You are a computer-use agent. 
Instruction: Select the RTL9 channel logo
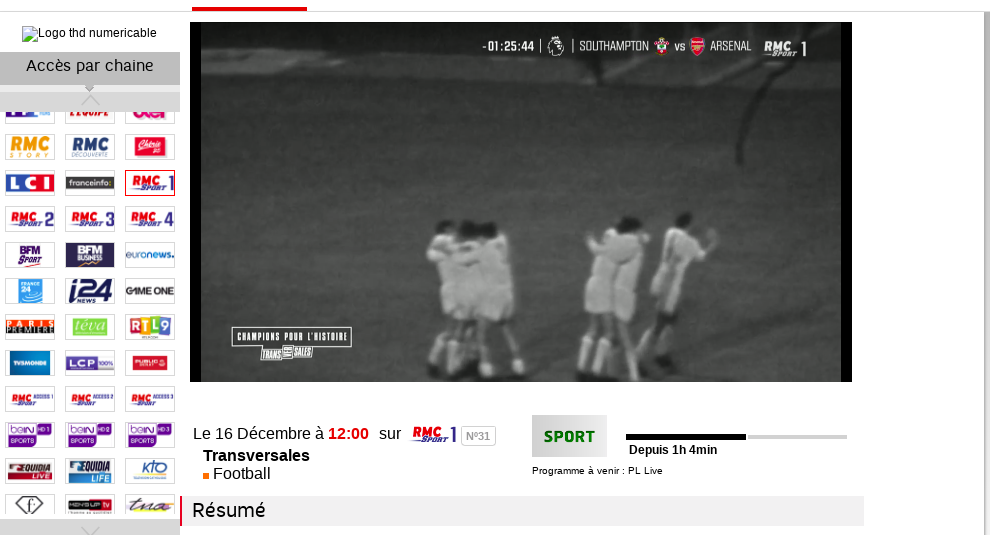point(150,327)
